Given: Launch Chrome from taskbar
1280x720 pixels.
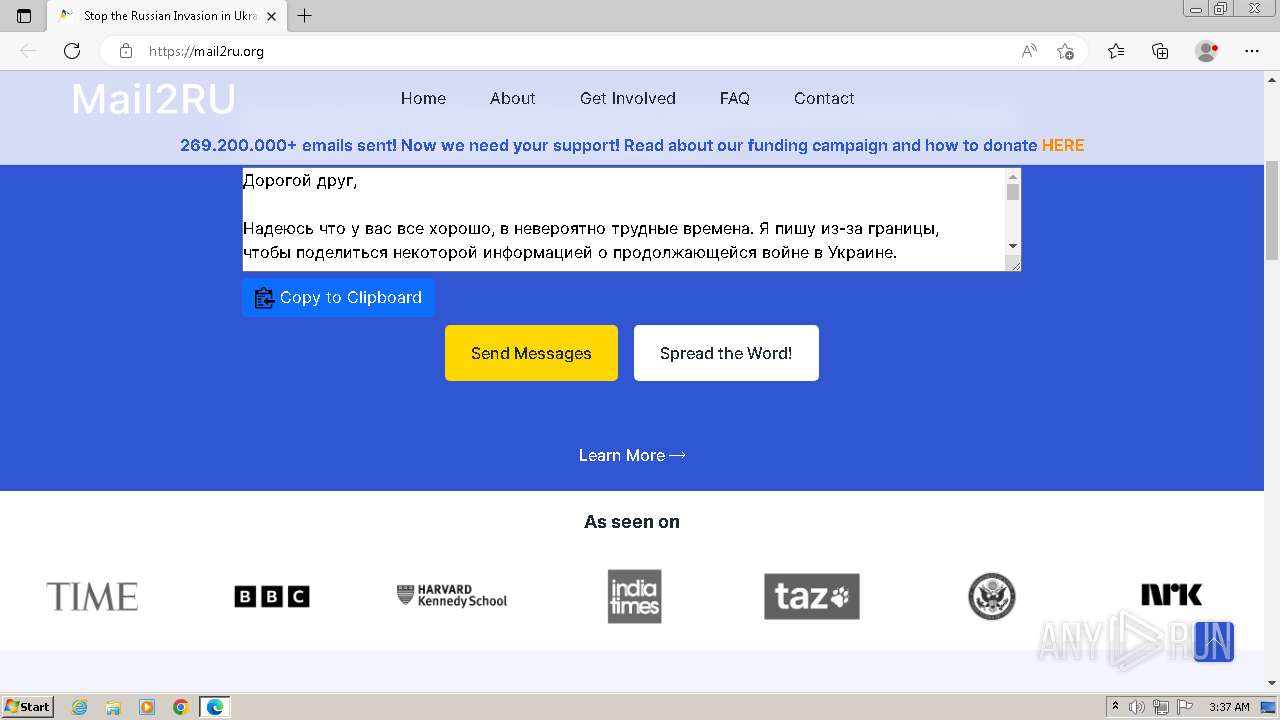Looking at the screenshot, I should (181, 707).
